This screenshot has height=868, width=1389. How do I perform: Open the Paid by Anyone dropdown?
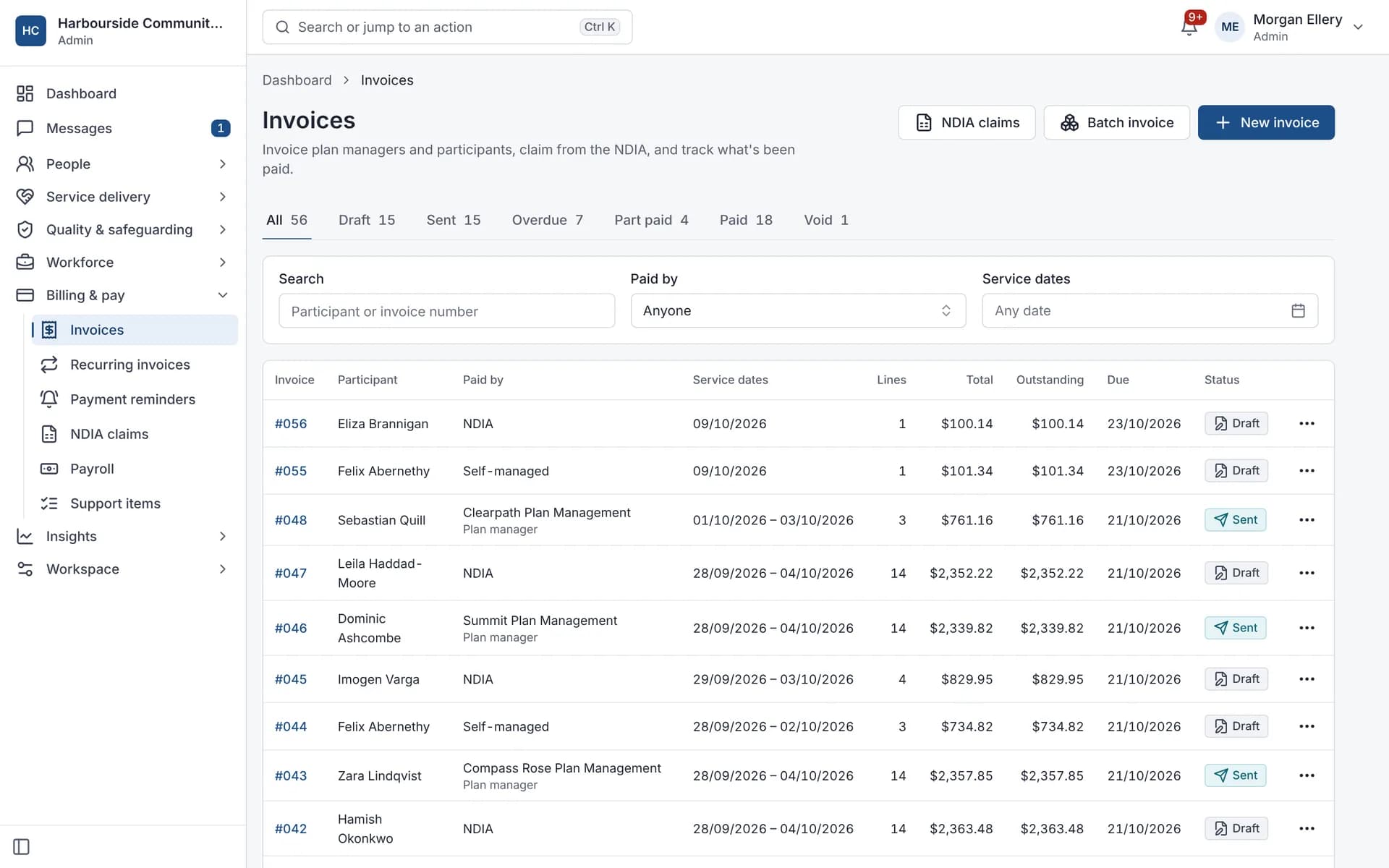(798, 310)
